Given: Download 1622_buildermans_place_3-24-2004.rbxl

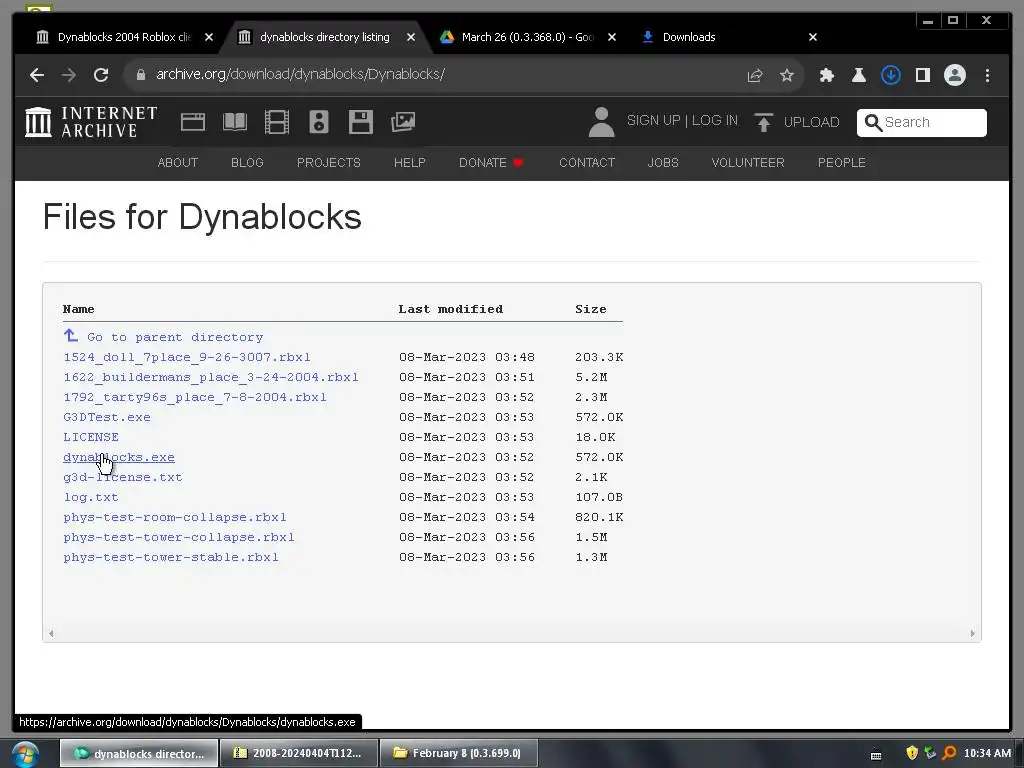Looking at the screenshot, I should click(211, 377).
